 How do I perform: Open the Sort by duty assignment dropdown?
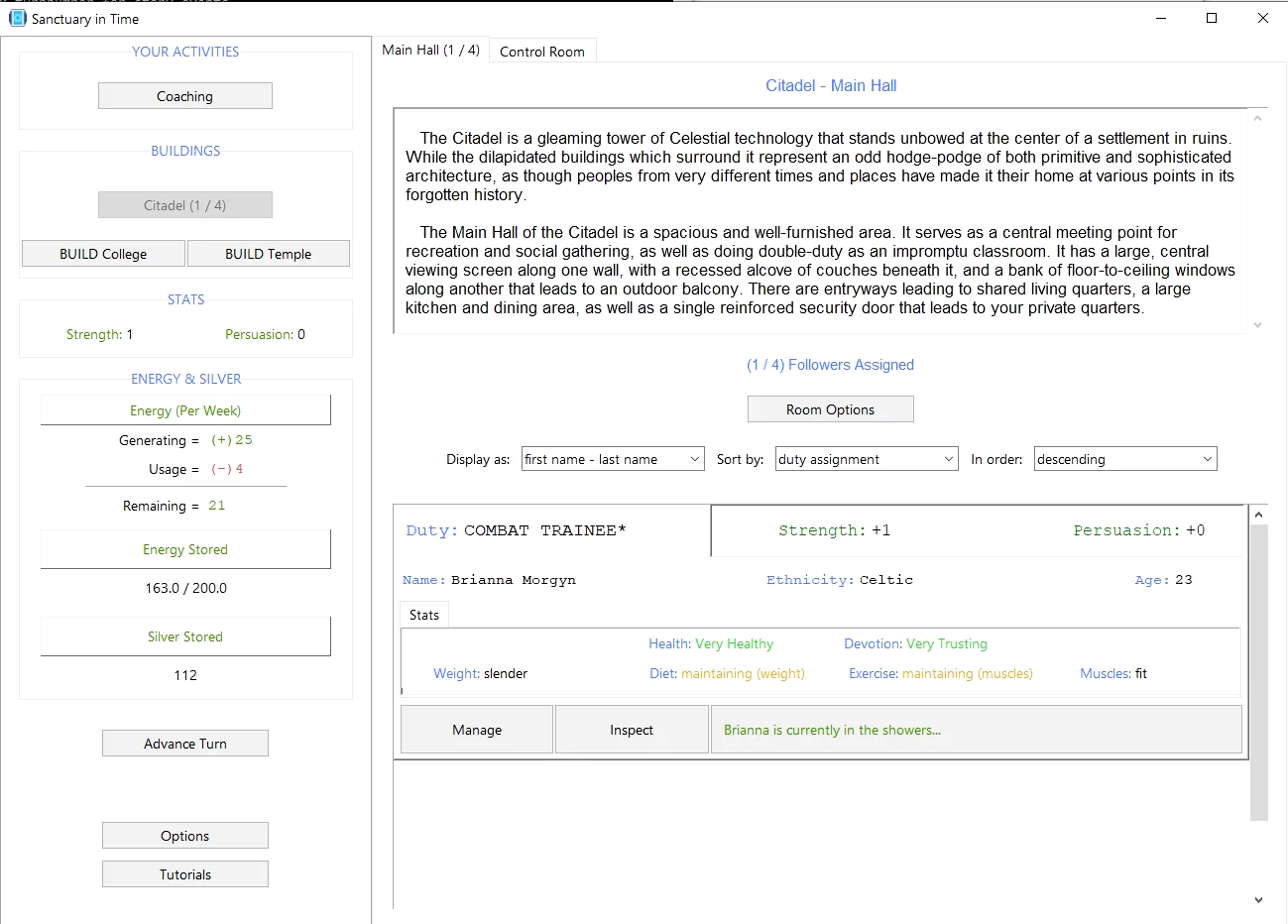tap(866, 459)
